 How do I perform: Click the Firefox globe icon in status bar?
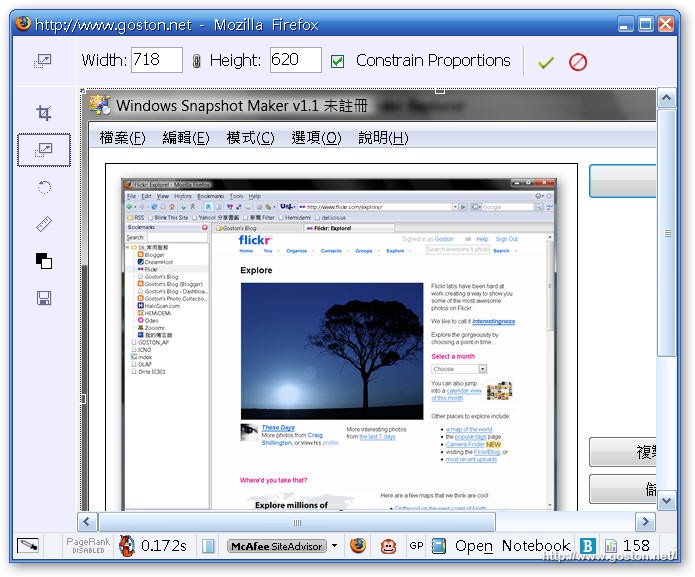point(358,546)
